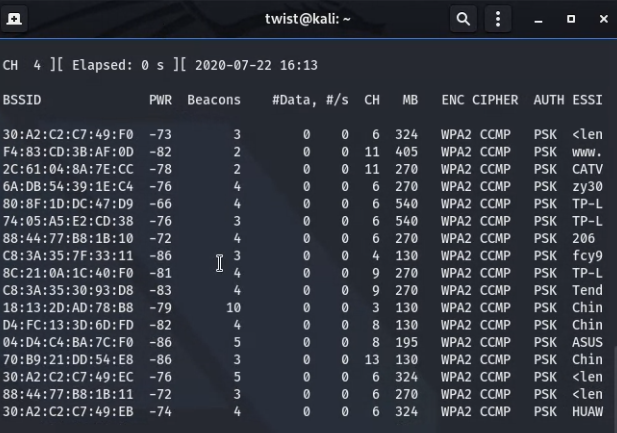Image resolution: width=617 pixels, height=433 pixels.
Task: Click the Tend ESSID entry
Action: pos(587,291)
